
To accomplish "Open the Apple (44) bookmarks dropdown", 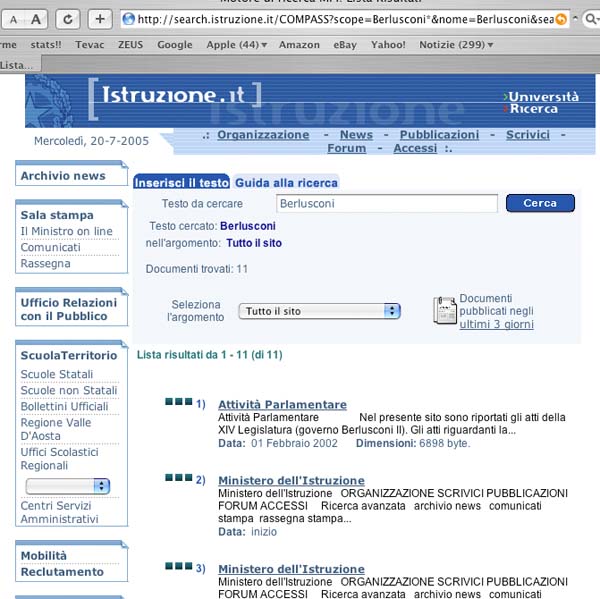I will (x=236, y=45).
